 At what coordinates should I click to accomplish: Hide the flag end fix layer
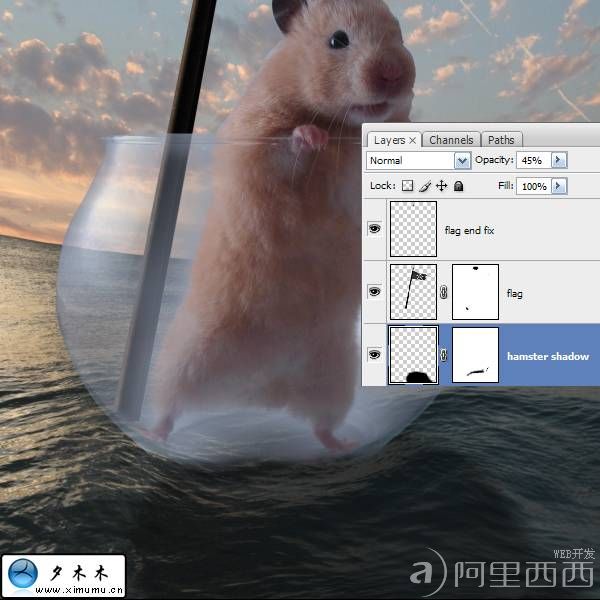(x=374, y=229)
